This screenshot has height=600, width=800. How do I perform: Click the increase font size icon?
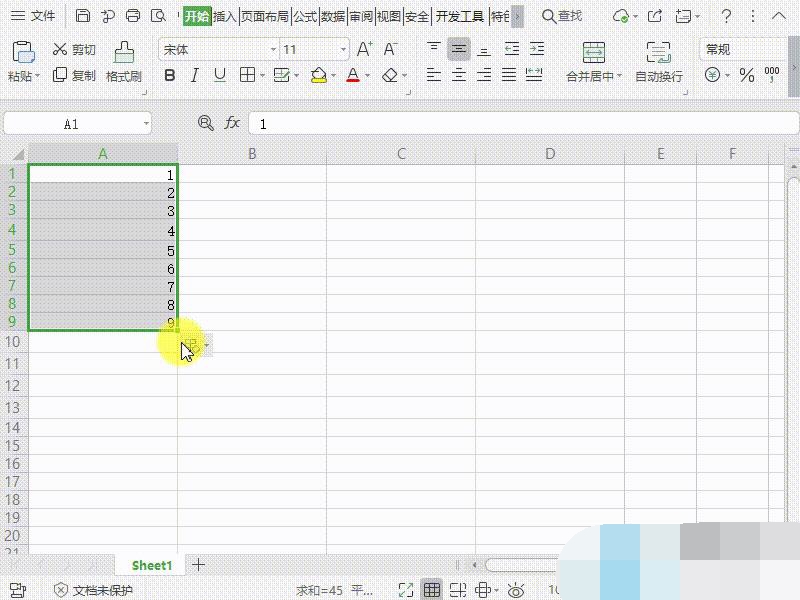click(364, 49)
